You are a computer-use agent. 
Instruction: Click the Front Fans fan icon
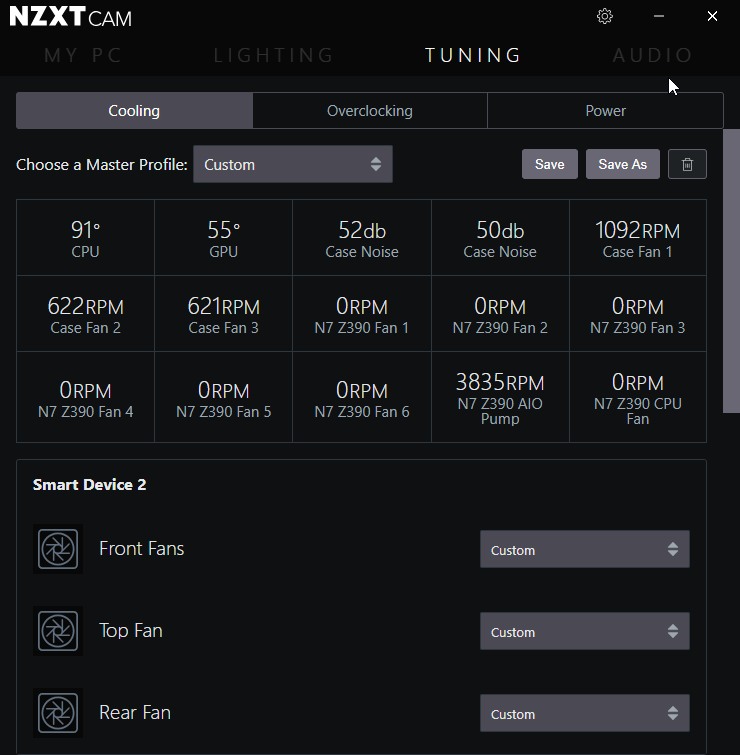[x=58, y=549]
